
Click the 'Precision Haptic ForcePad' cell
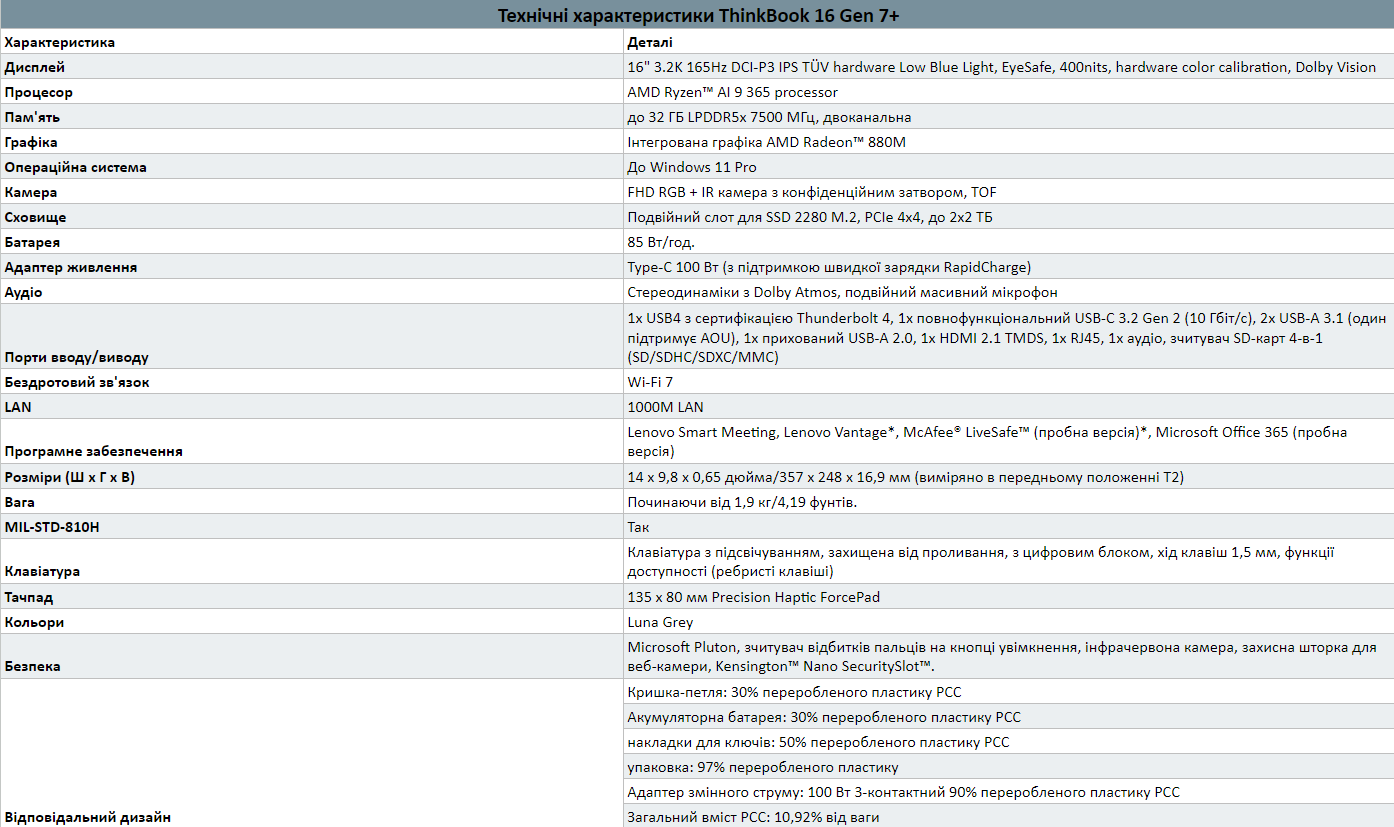pyautogui.click(x=1008, y=597)
